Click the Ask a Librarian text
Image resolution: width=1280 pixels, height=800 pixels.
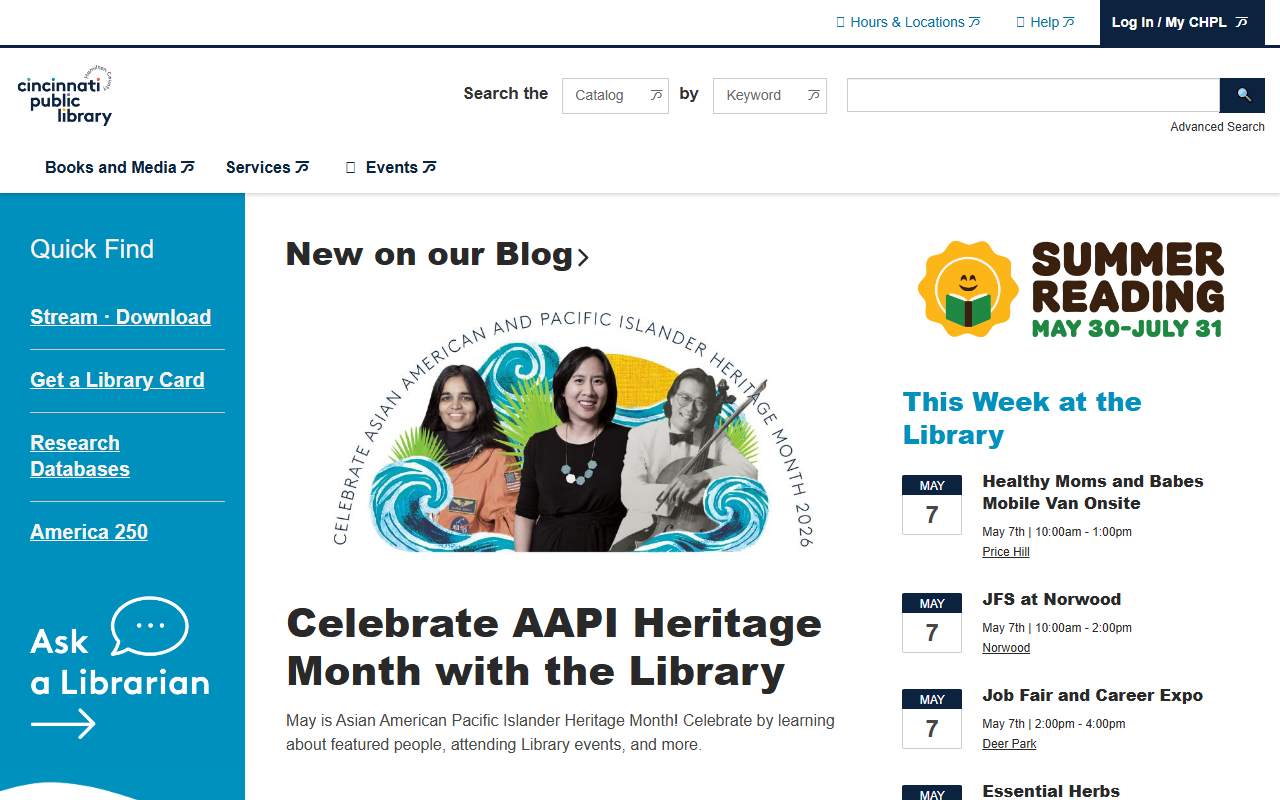coord(120,662)
